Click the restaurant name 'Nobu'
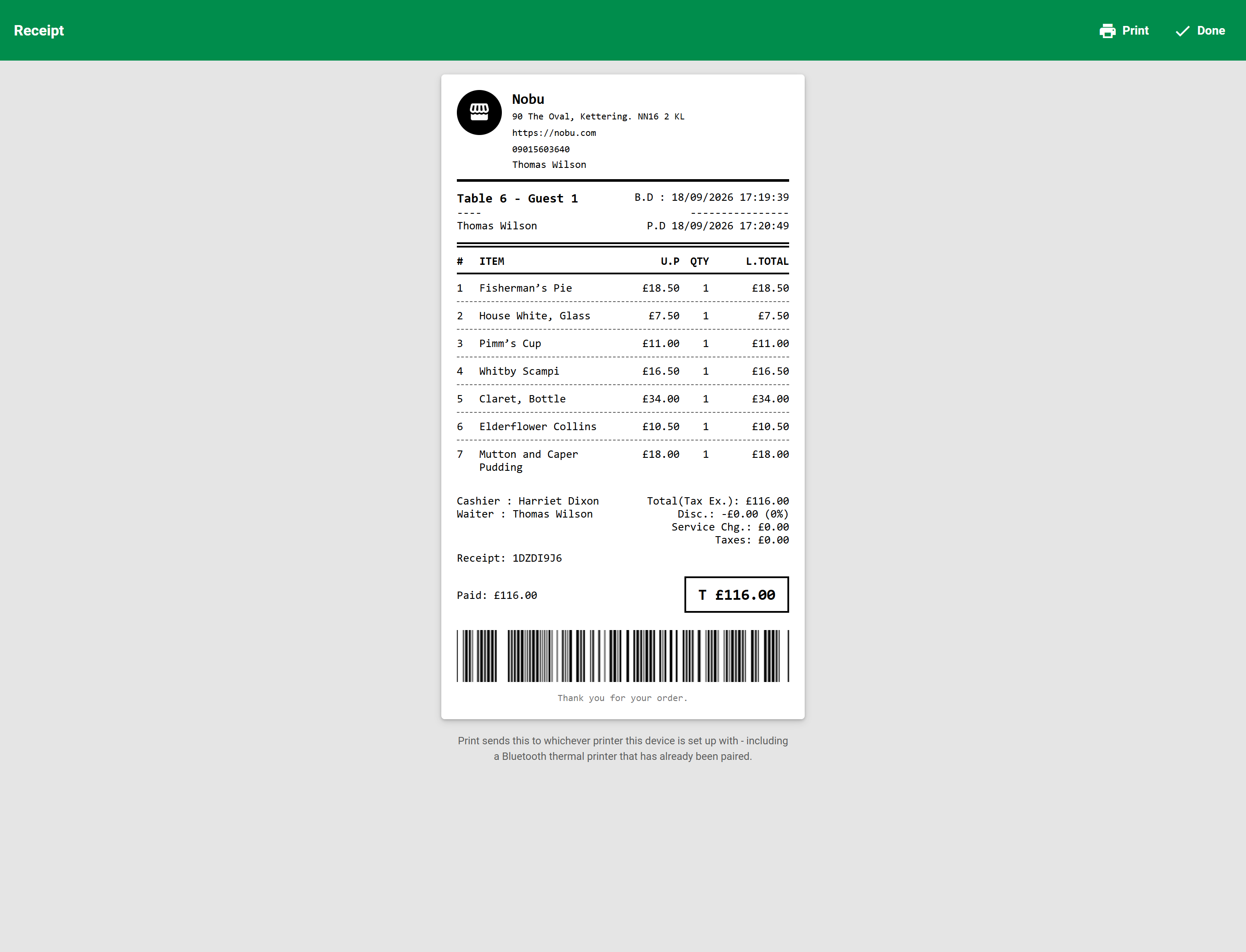1246x952 pixels. pos(528,99)
